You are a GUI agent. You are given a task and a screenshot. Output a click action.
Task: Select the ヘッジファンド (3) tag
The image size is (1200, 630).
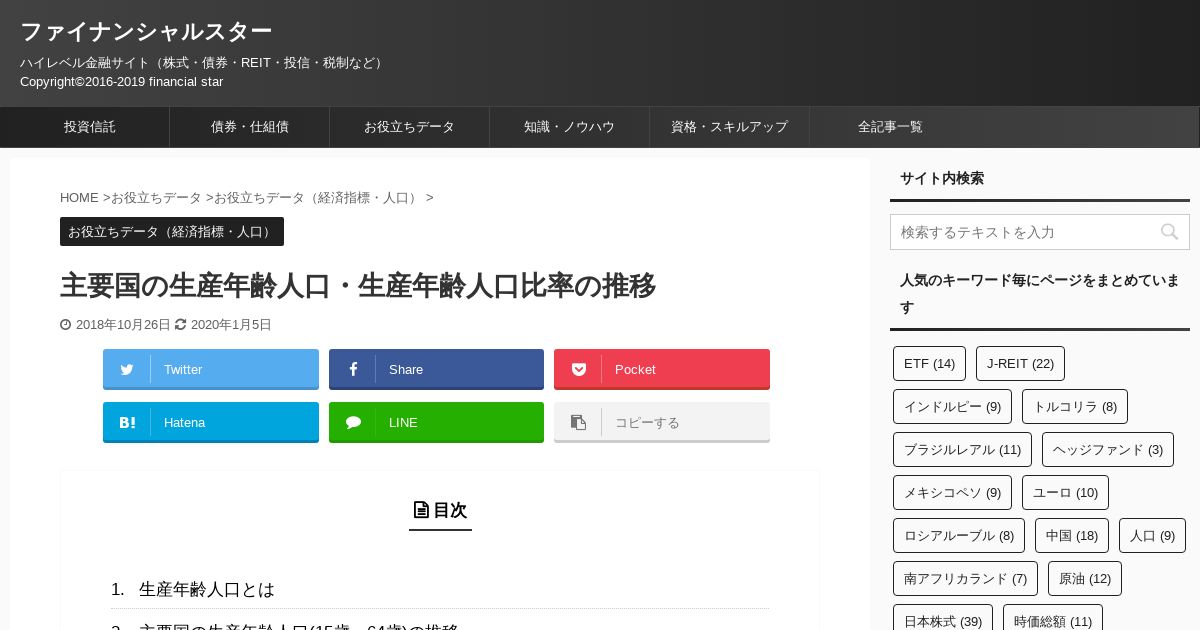click(x=1108, y=449)
